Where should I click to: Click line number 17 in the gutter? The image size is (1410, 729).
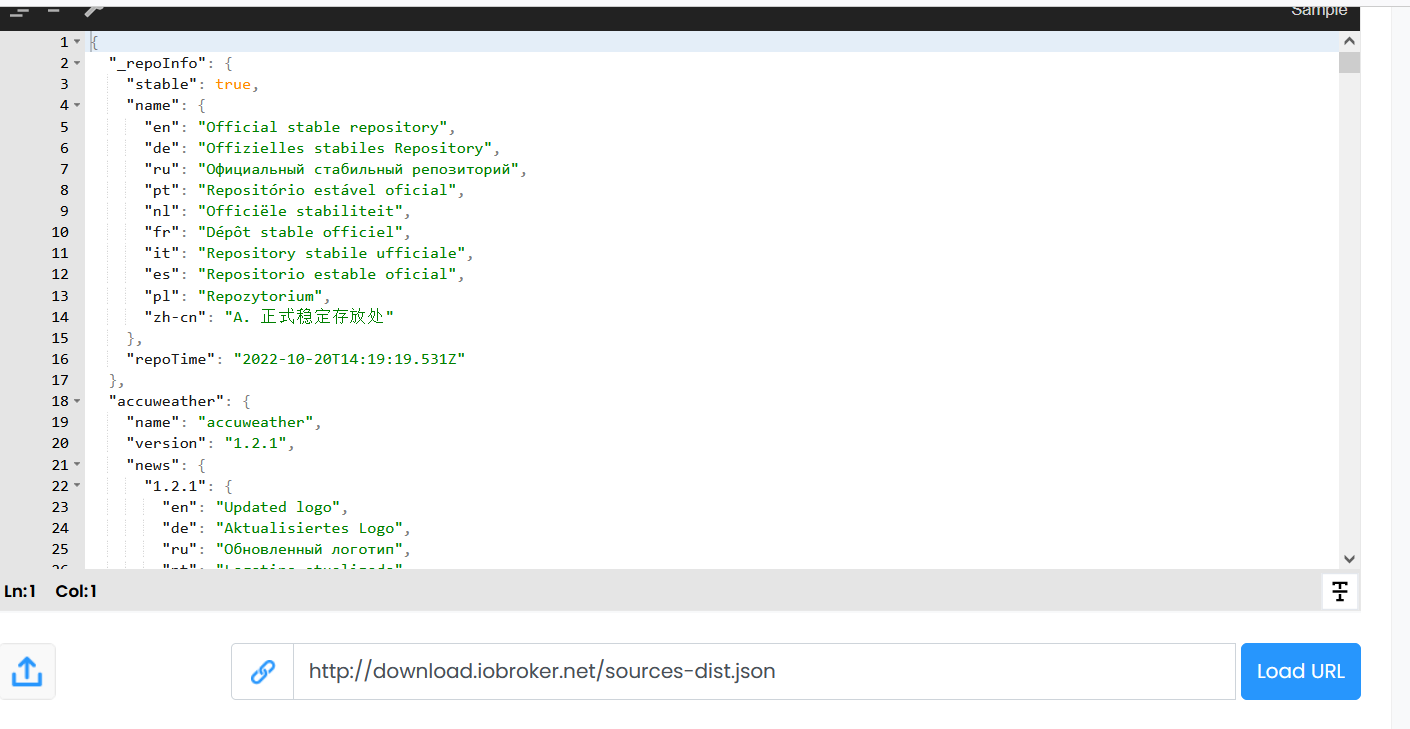[60, 380]
